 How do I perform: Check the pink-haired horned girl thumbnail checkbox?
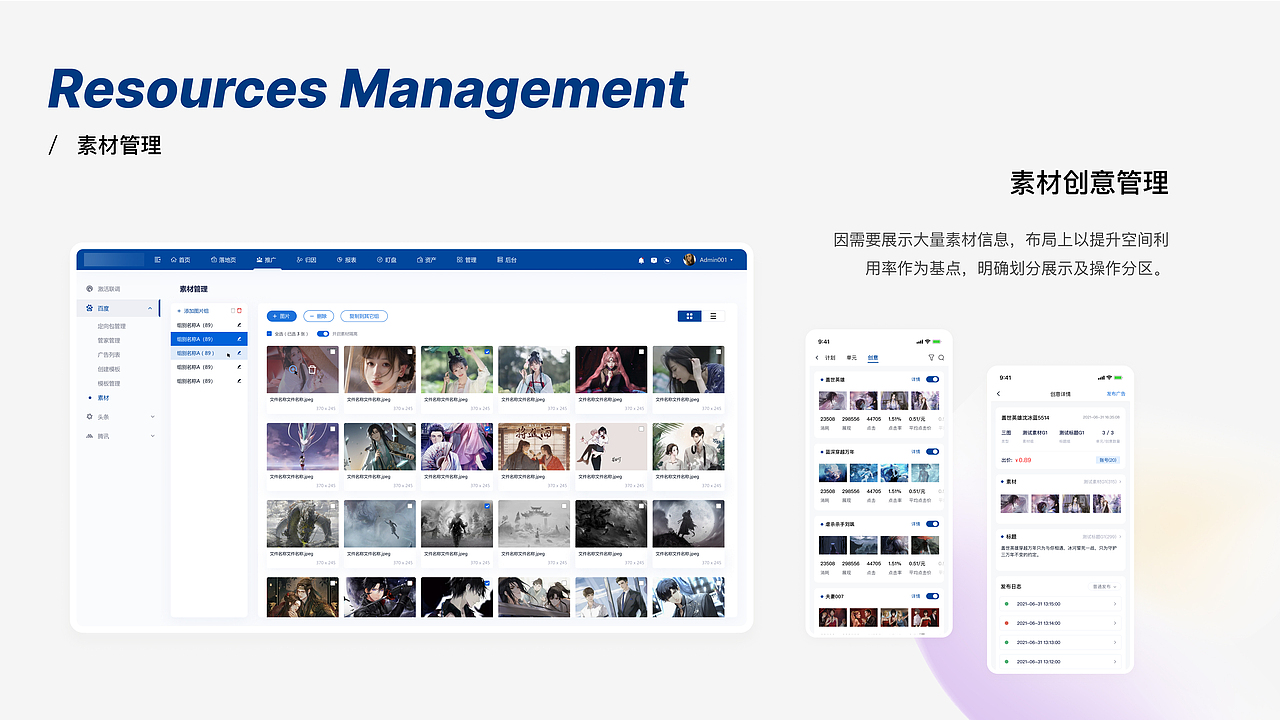point(641,352)
